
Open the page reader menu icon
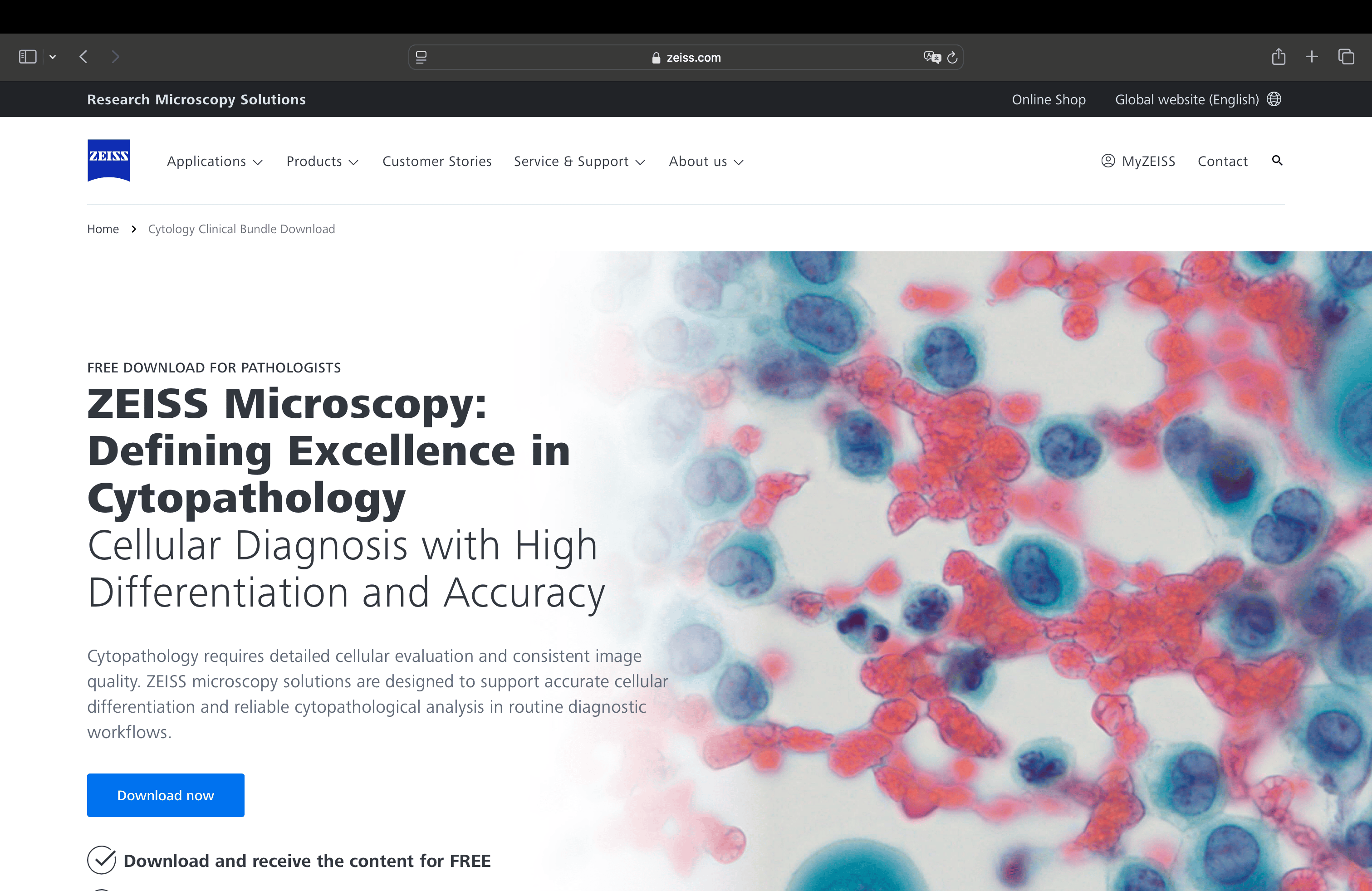point(421,57)
